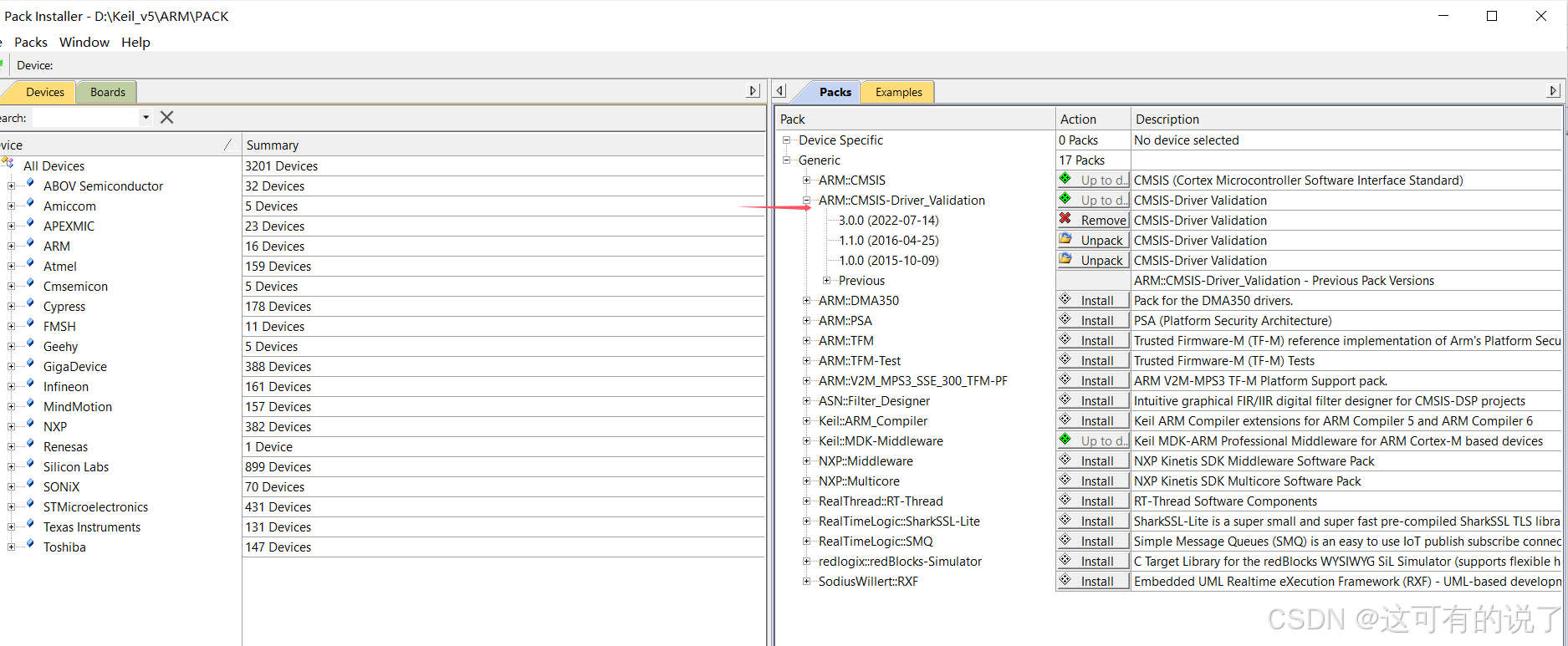Viewport: 1568px width, 646px height.
Task: Collapse ARM::CMSIS-Driver_Validation node
Action: click(806, 200)
